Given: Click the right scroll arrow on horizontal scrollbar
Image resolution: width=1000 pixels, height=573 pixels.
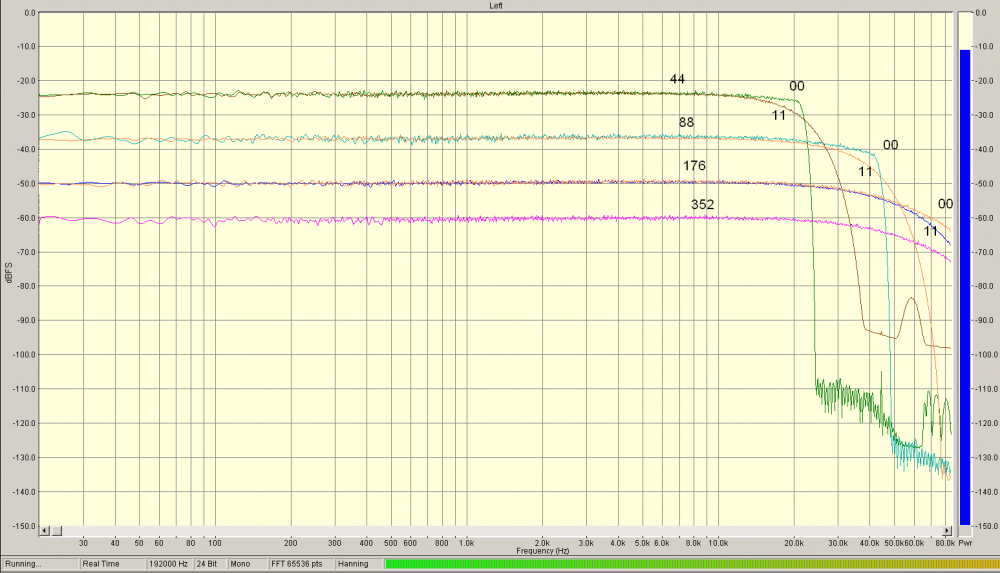Looking at the screenshot, I should tap(948, 531).
